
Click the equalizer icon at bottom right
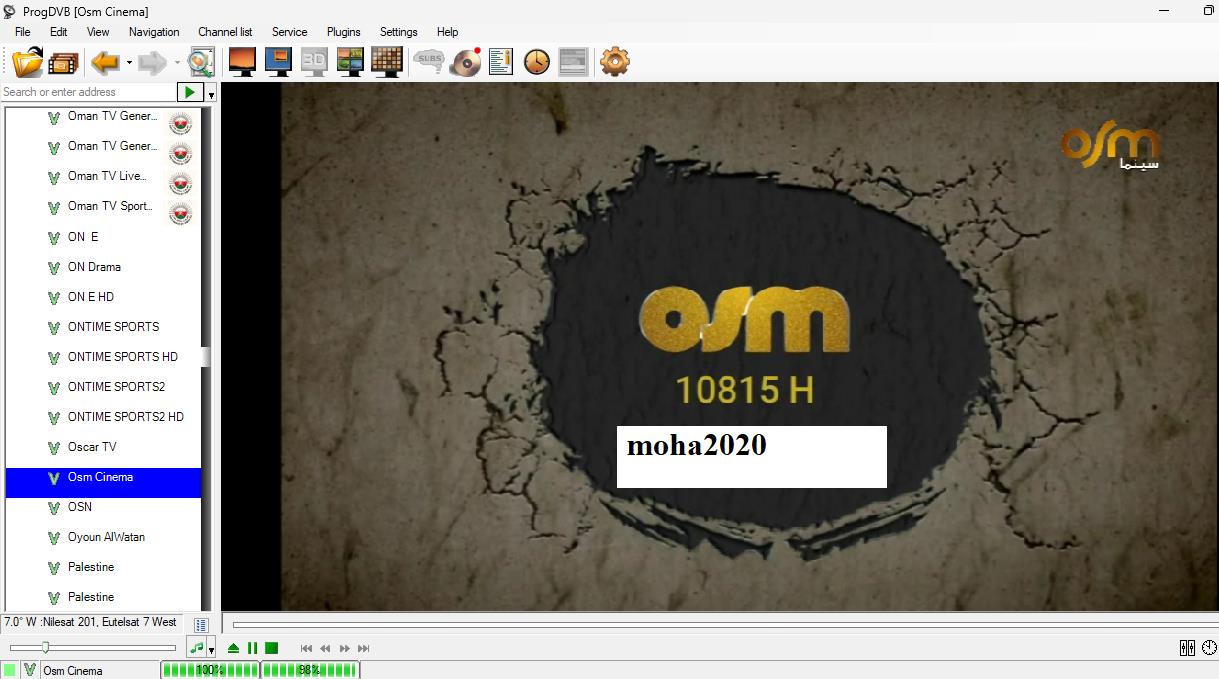click(1187, 648)
